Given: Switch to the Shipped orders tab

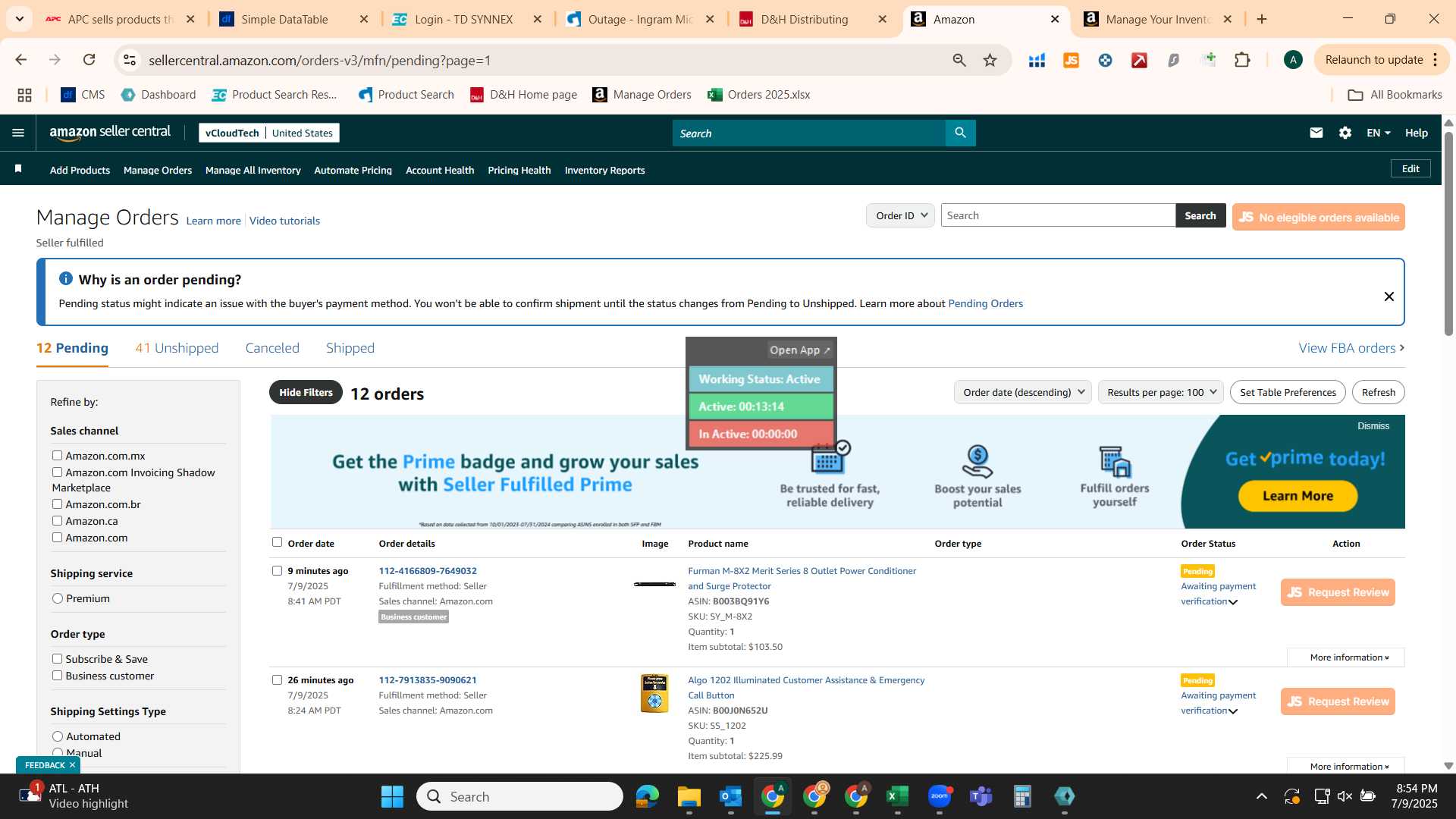Looking at the screenshot, I should (350, 348).
